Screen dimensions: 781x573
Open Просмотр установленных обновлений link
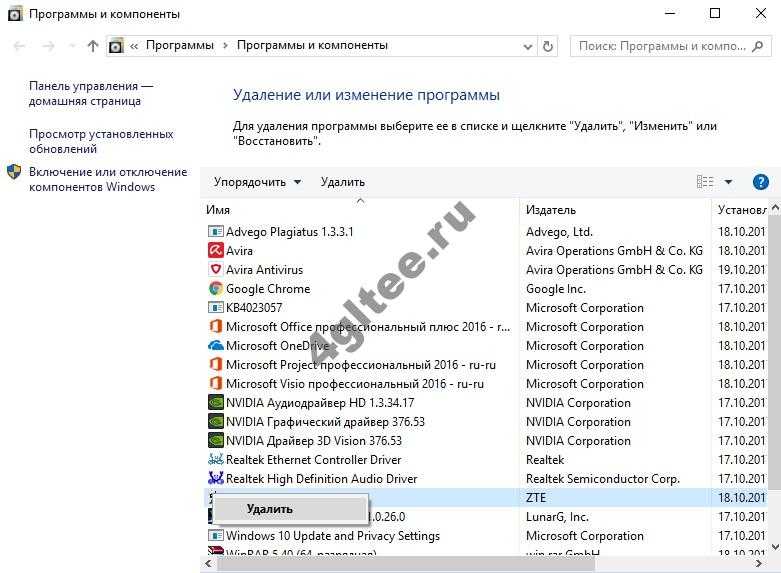point(101,141)
